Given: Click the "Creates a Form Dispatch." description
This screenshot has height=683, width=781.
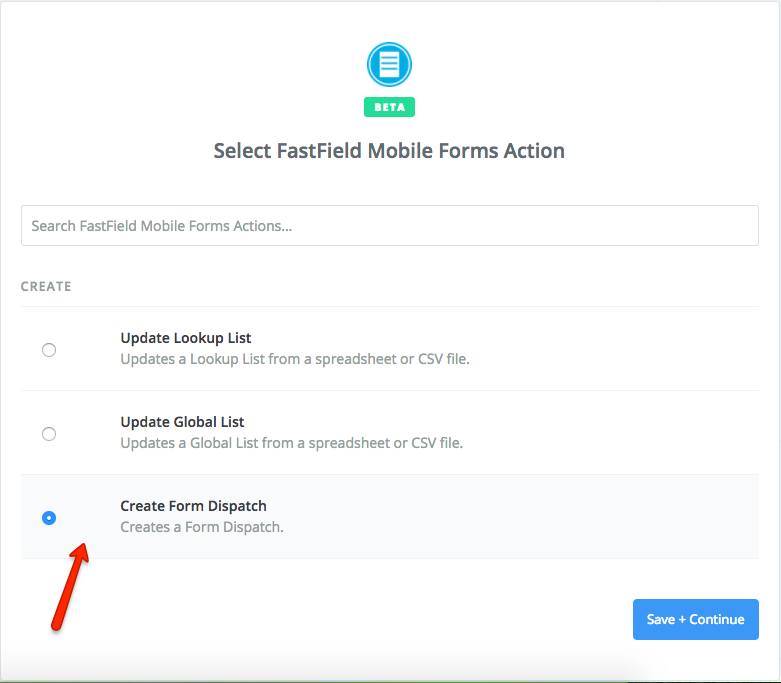Looking at the screenshot, I should [201, 527].
